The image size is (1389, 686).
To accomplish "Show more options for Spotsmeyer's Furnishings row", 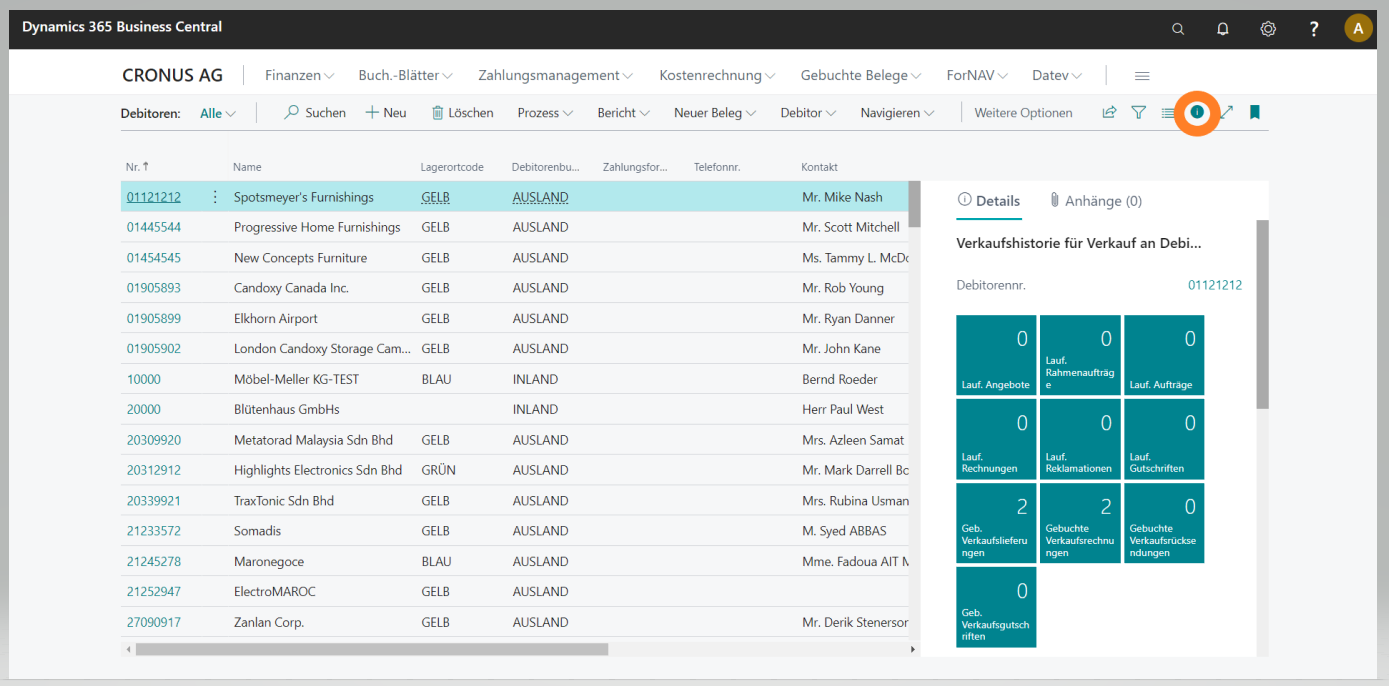I will coord(215,197).
